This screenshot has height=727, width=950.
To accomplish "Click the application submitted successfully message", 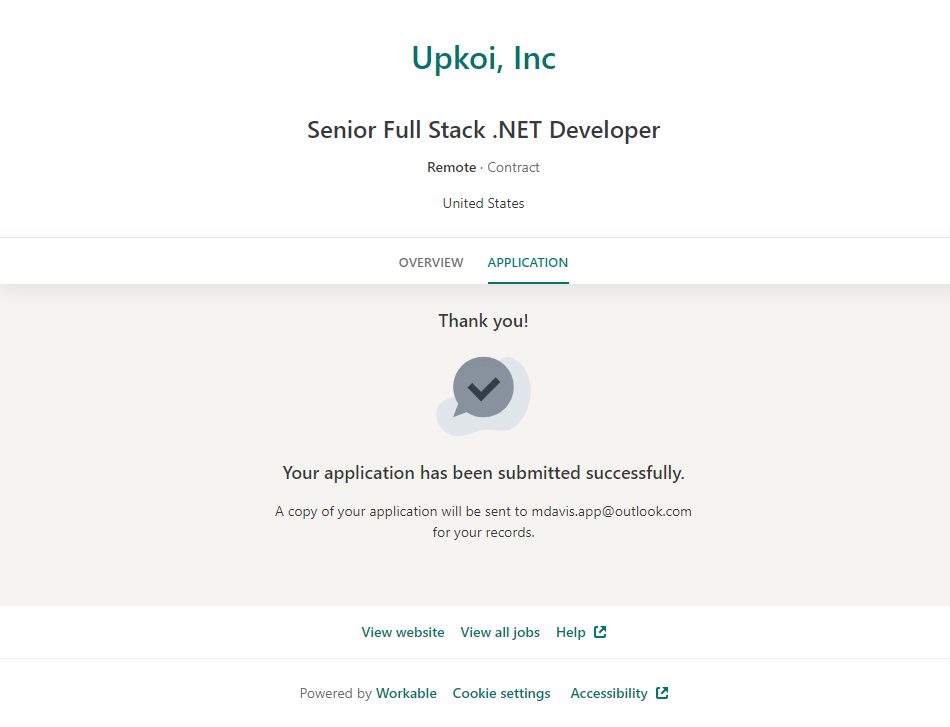I will pyautogui.click(x=483, y=473).
